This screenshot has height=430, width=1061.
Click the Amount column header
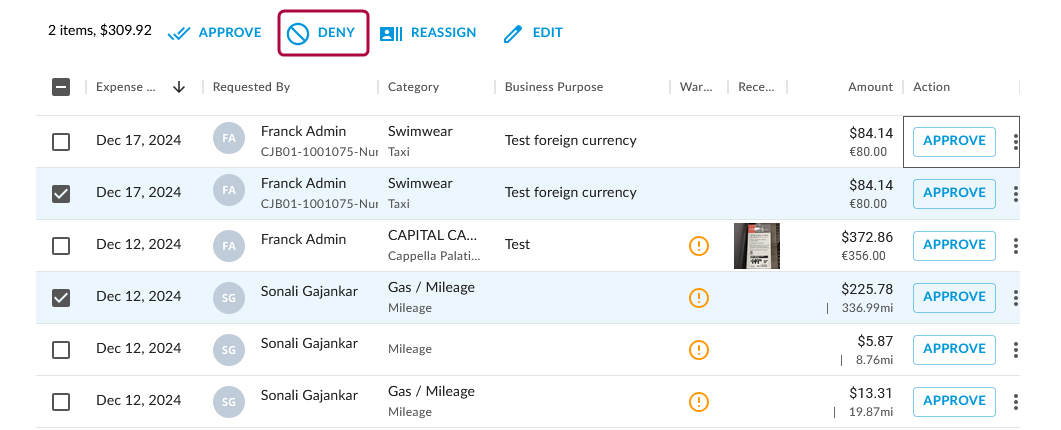[x=870, y=87]
